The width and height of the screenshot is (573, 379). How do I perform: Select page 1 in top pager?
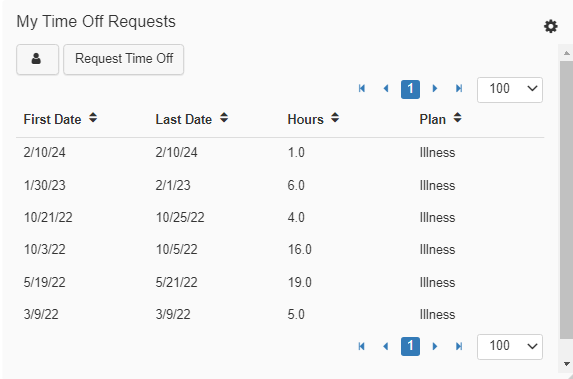coord(410,89)
